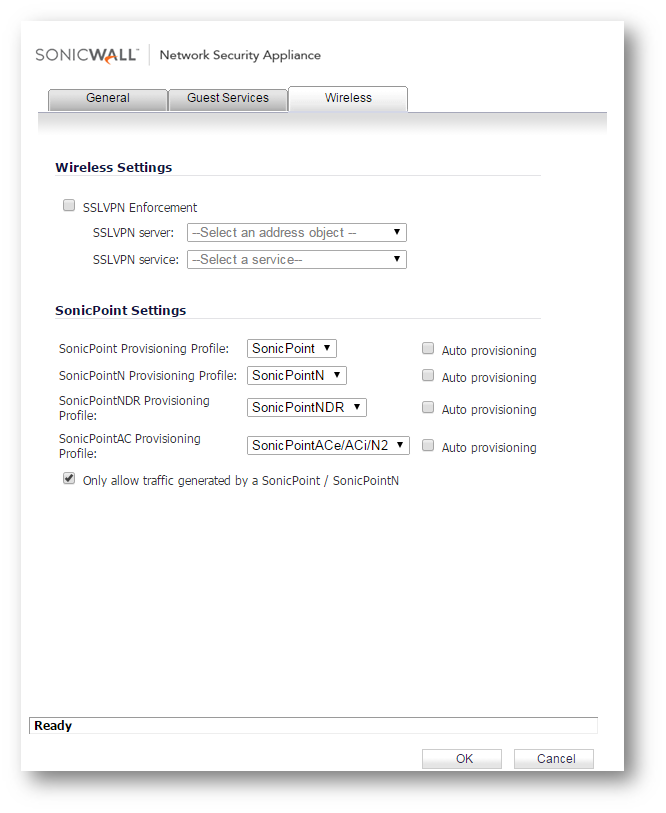The image size is (666, 813).
Task: Open the Guest Services tab
Action: point(228,99)
